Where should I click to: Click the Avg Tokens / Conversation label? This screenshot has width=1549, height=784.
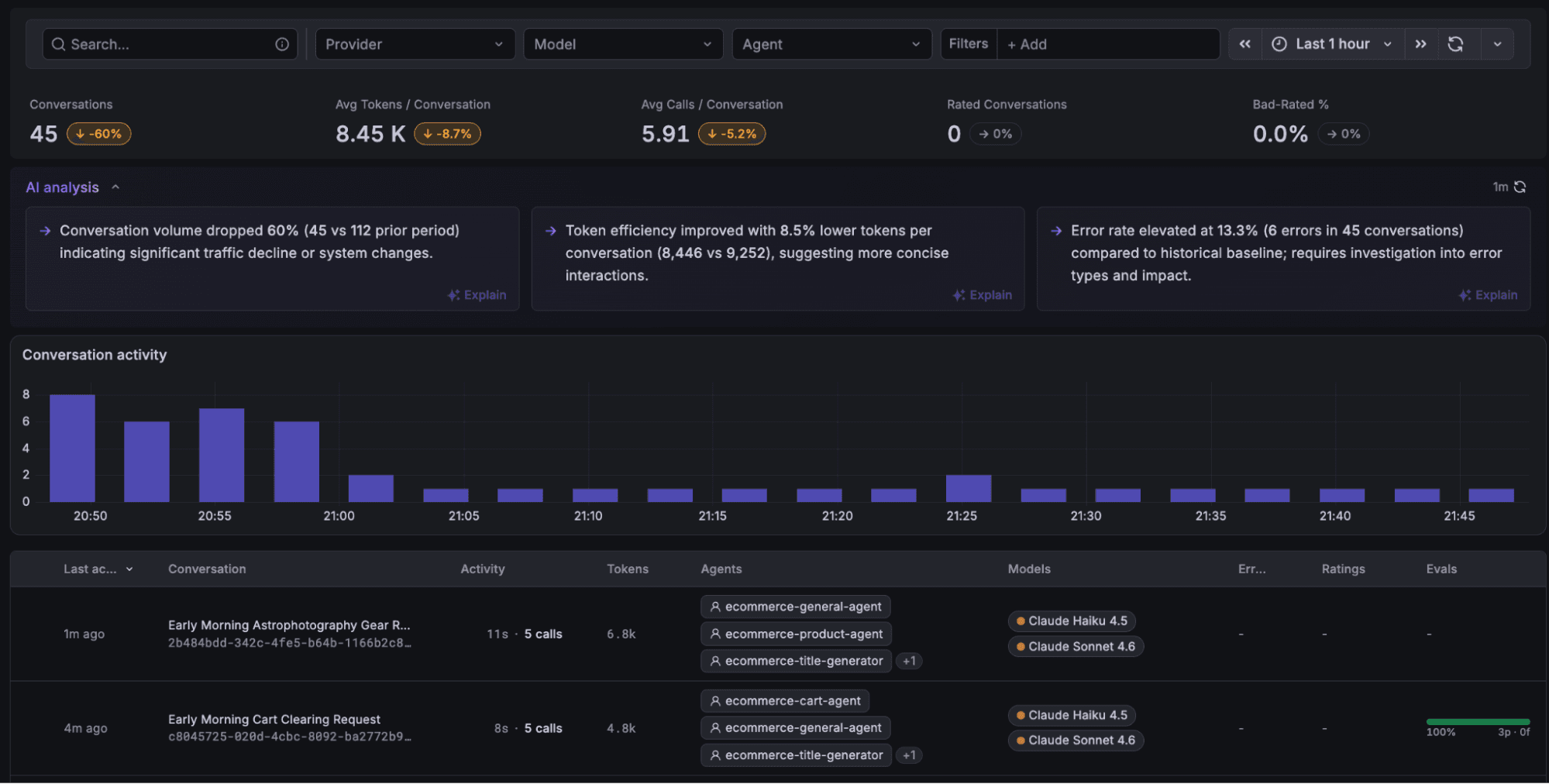[413, 104]
